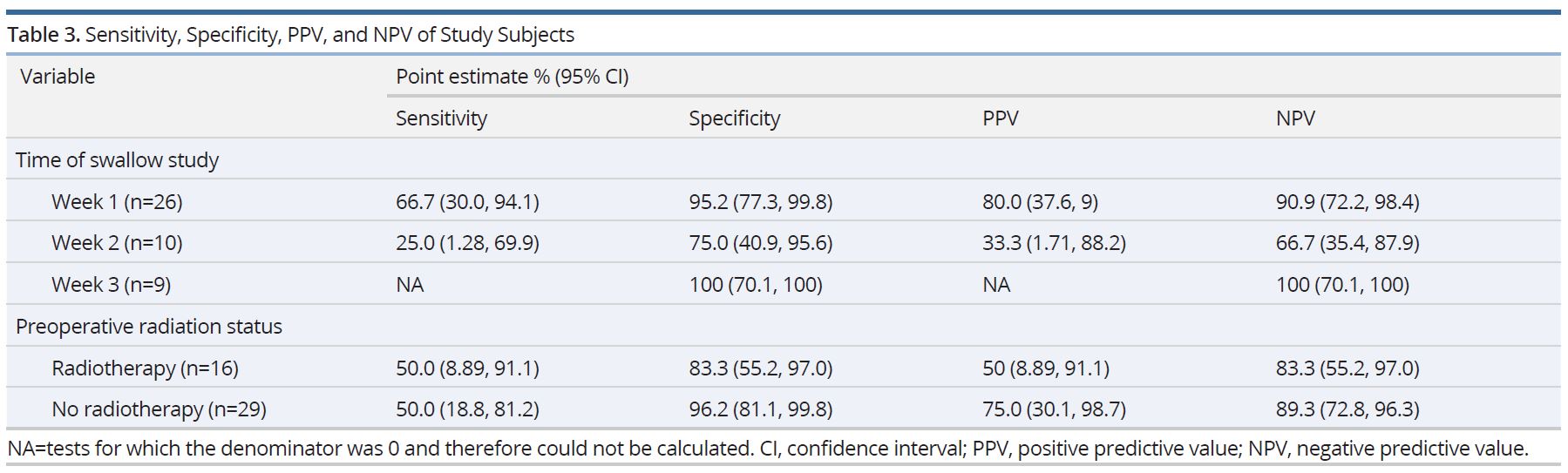1568x473 pixels.
Task: Click the Sensitivity column header
Action: pos(441,118)
